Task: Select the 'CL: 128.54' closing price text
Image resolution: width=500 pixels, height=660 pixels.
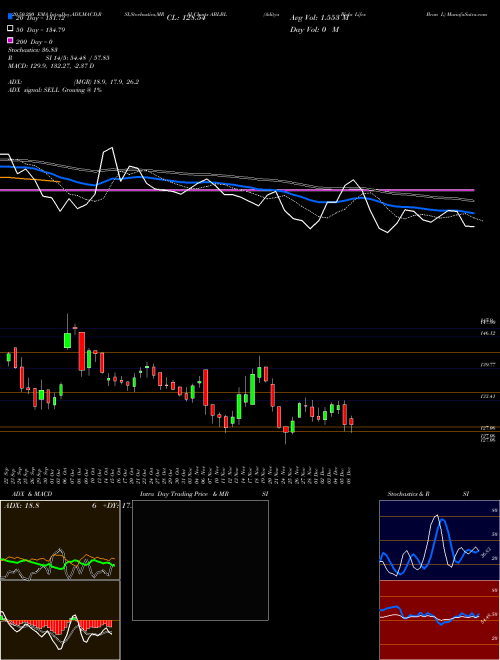Action: [x=186, y=18]
